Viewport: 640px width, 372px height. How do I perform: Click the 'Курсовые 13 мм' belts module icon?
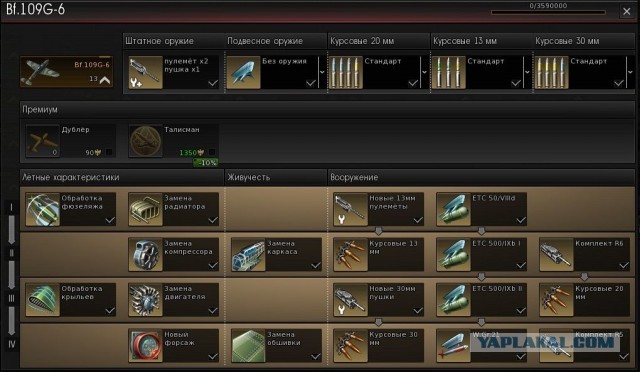(x=351, y=255)
